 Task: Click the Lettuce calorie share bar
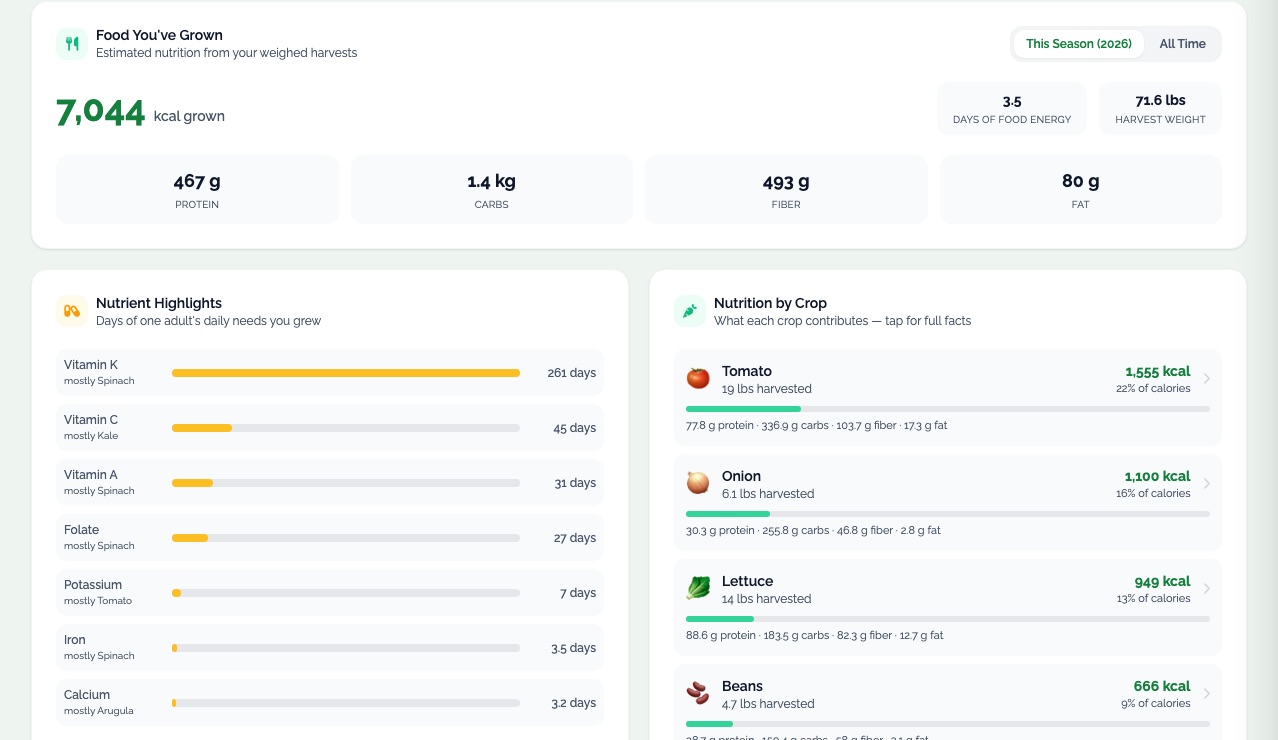coord(948,619)
